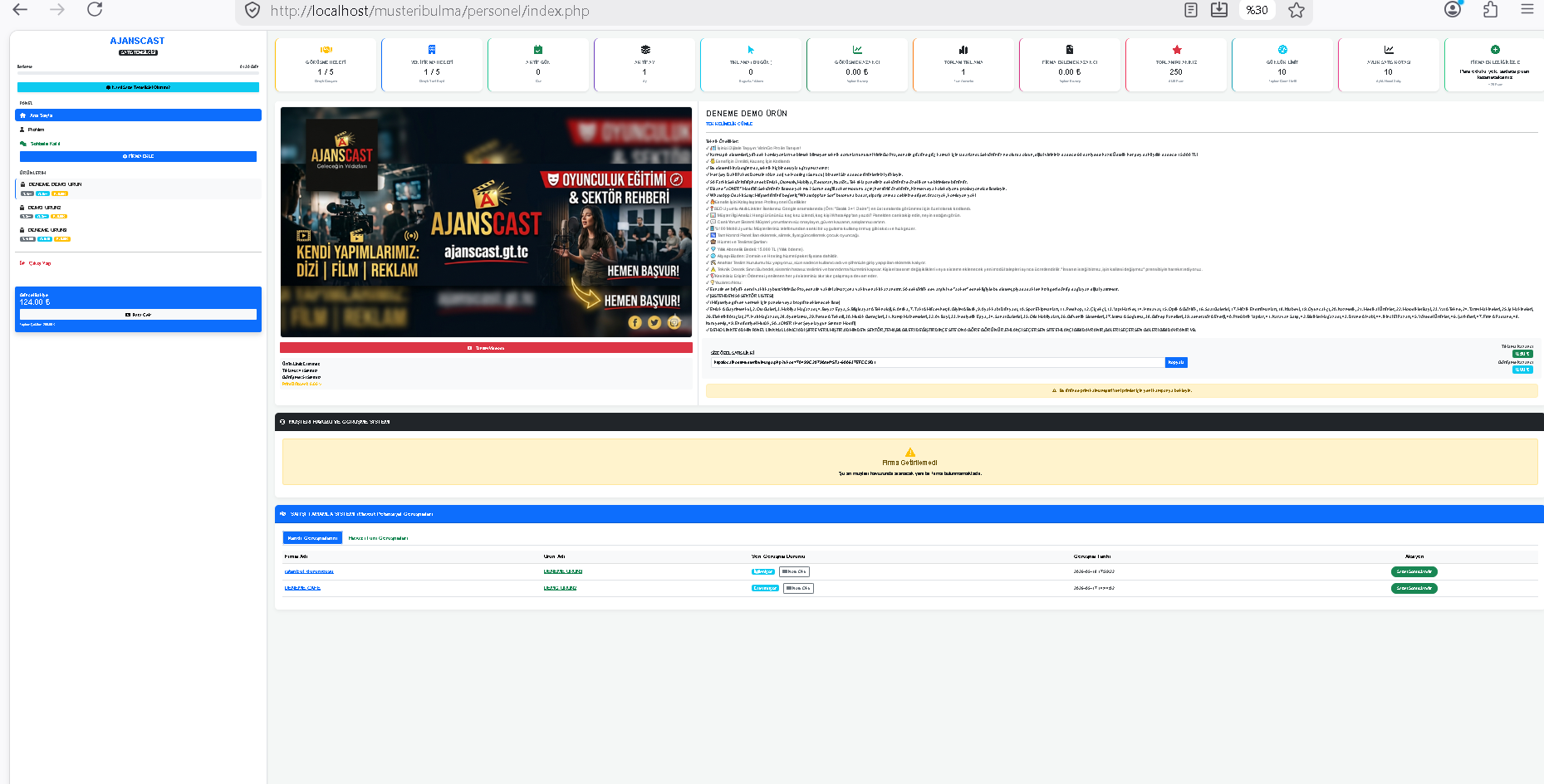Image resolution: width=1544 pixels, height=784 pixels.
Task: Click the browser forward arrow
Action: [57, 10]
